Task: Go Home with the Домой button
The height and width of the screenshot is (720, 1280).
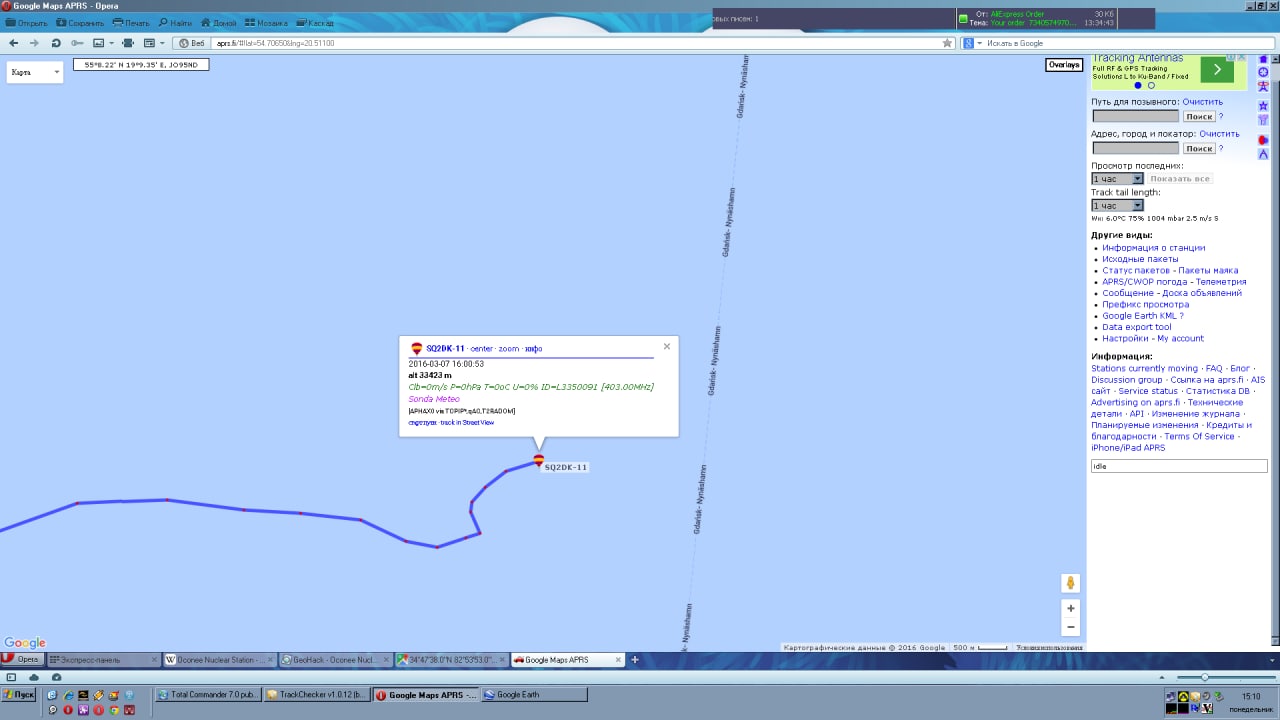Action: [x=219, y=23]
